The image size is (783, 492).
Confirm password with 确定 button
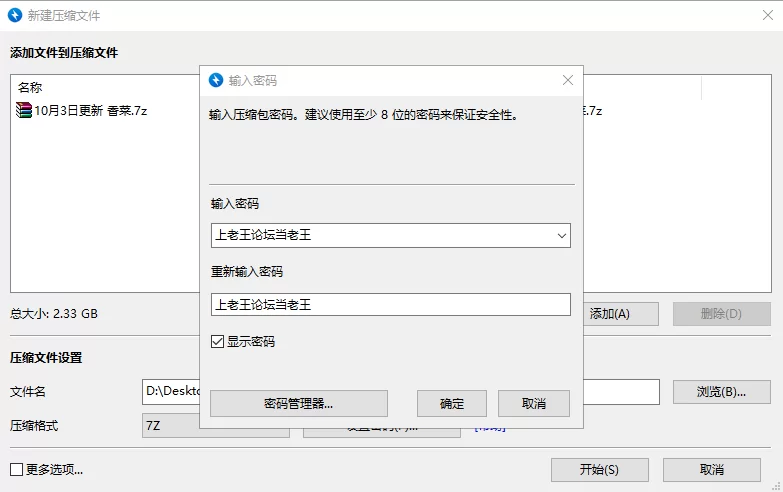[452, 404]
